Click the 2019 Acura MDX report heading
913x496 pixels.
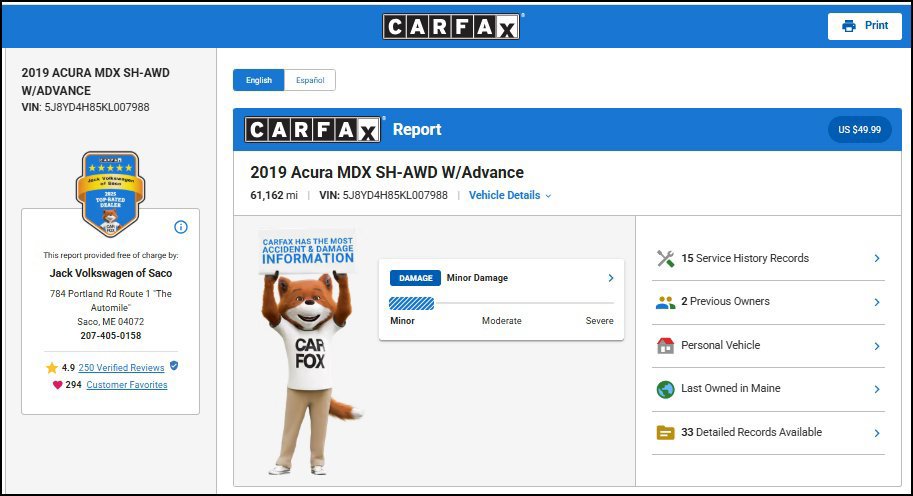(387, 172)
